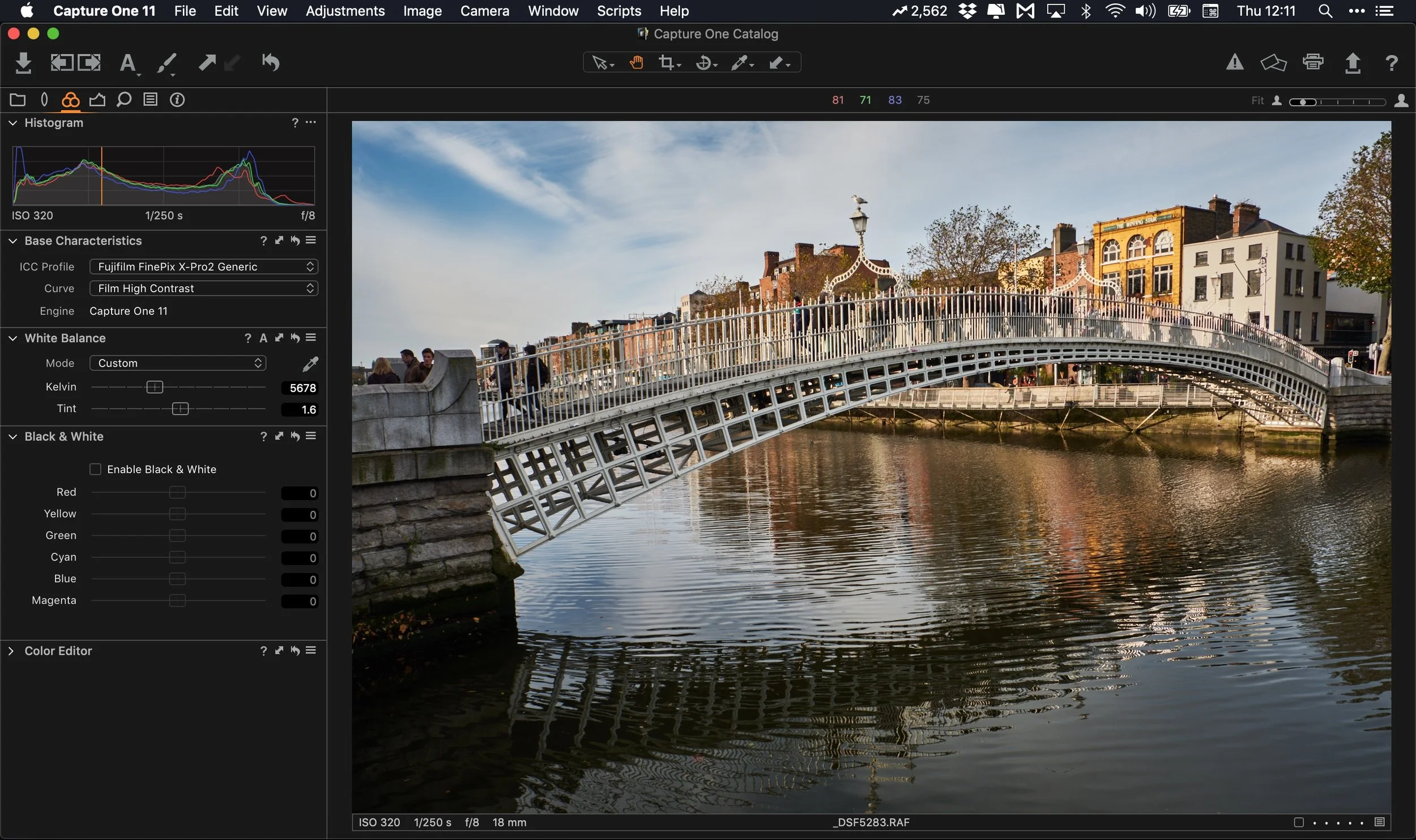
Task: Select the Pan hand tool
Action: point(636,62)
